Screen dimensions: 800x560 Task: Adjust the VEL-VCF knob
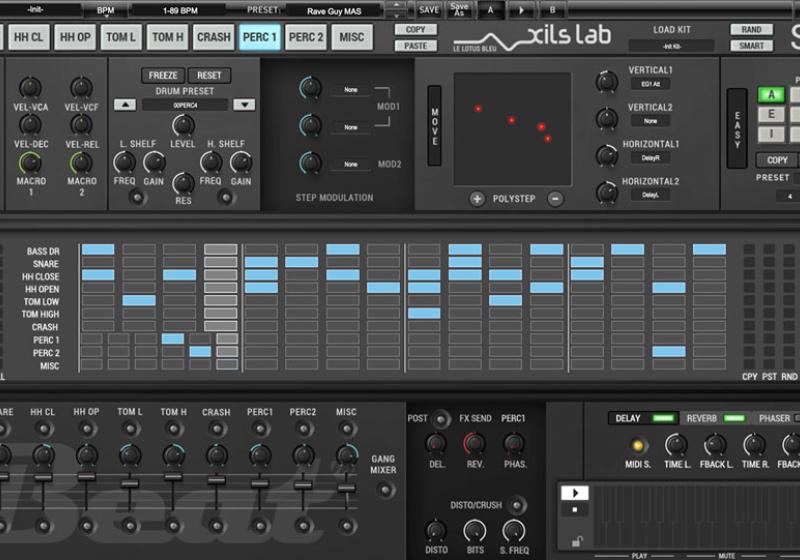tap(81, 87)
